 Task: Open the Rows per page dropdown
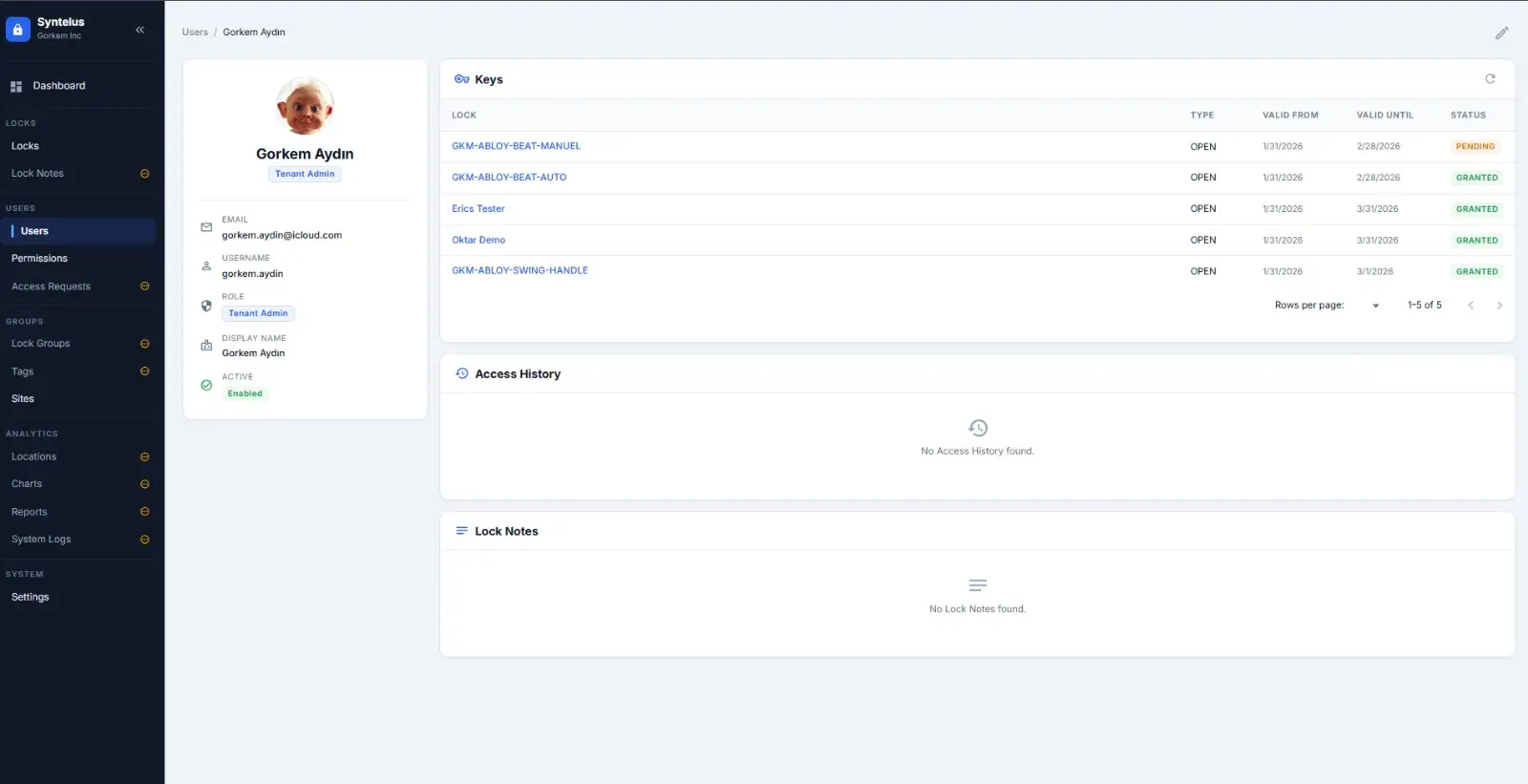tap(1375, 306)
